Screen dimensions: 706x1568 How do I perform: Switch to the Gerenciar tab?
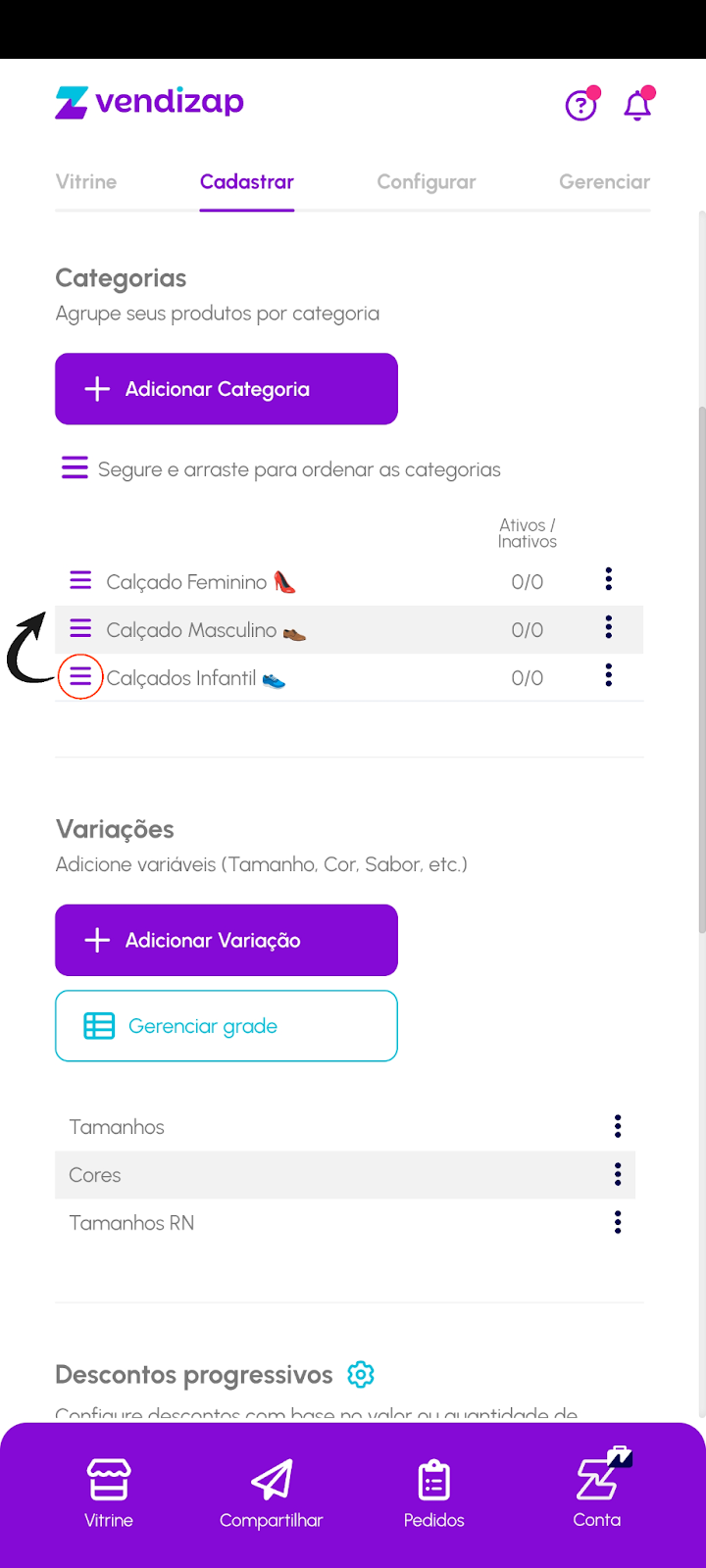[604, 182]
